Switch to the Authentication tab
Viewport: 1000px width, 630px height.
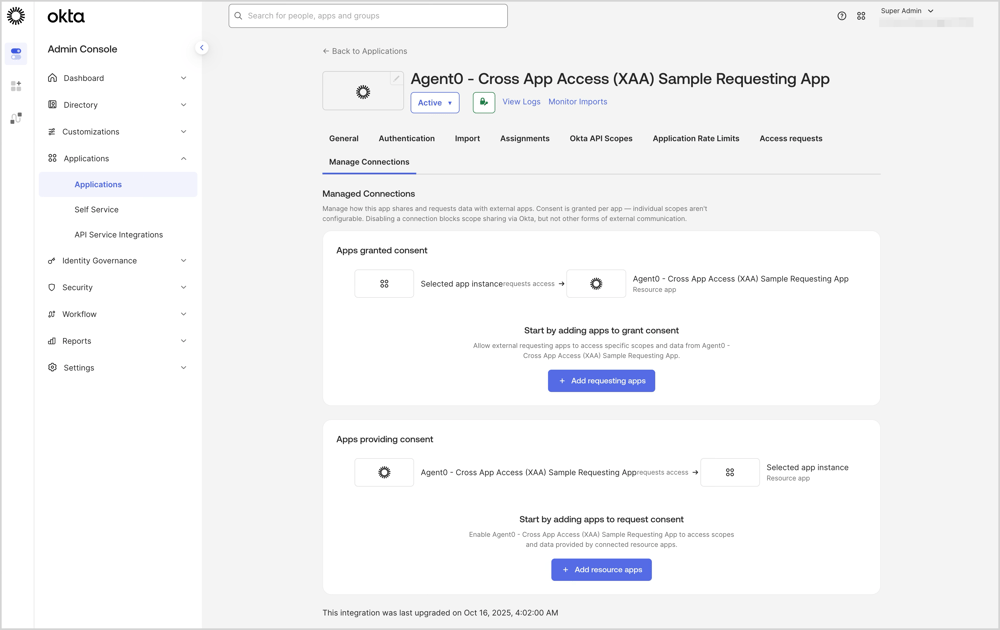click(x=406, y=138)
